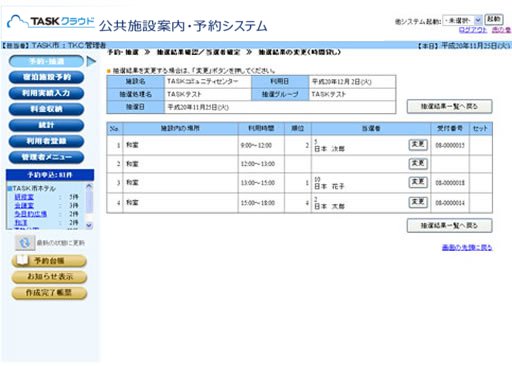Click the 起動 button

pyautogui.click(x=493, y=19)
